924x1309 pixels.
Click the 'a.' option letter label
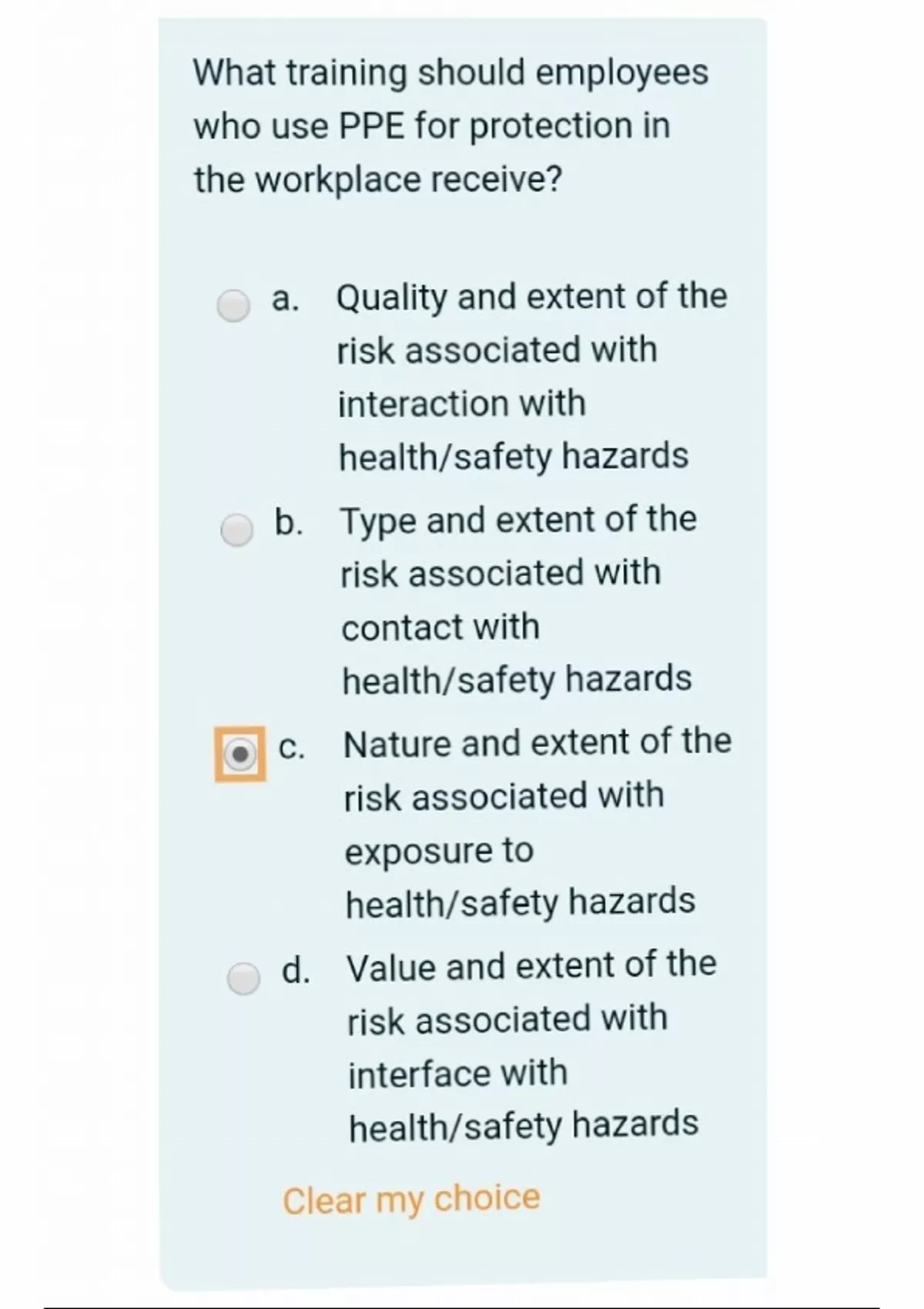(x=285, y=299)
